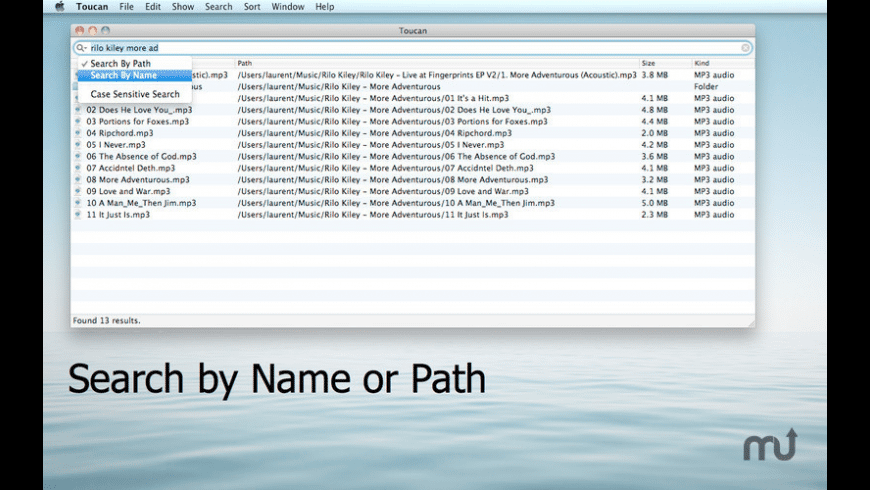Select row '08 More Adventurous.mp3'
This screenshot has width=870, height=490.
(x=413, y=180)
